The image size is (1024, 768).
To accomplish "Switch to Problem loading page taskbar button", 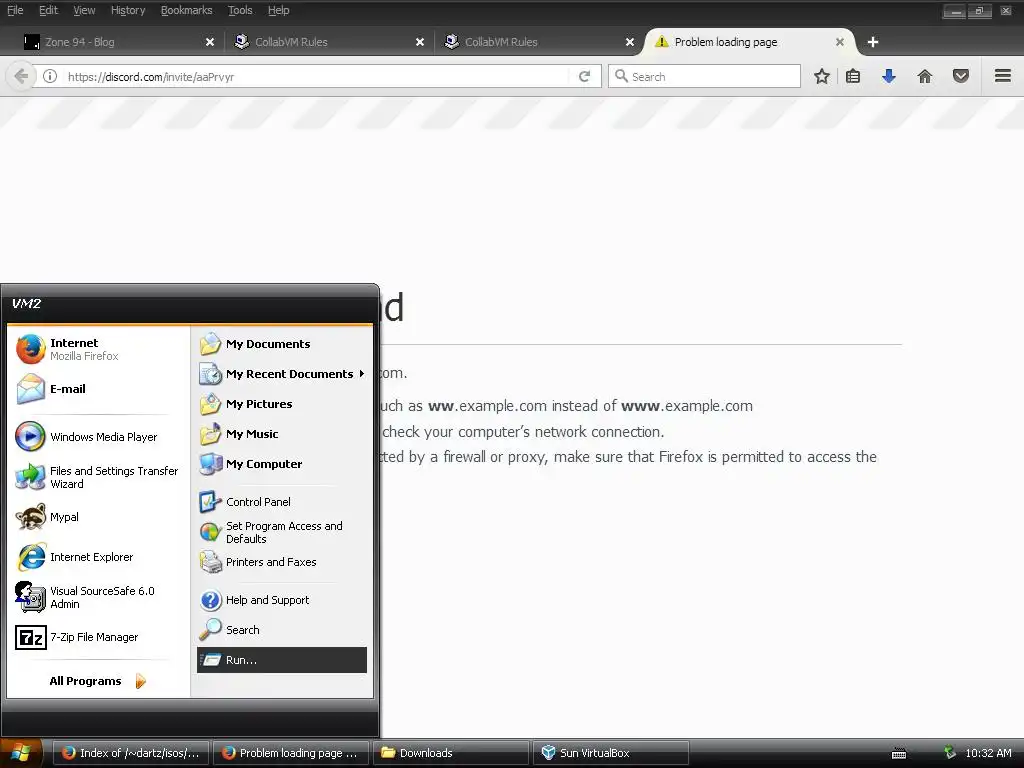I will point(291,753).
